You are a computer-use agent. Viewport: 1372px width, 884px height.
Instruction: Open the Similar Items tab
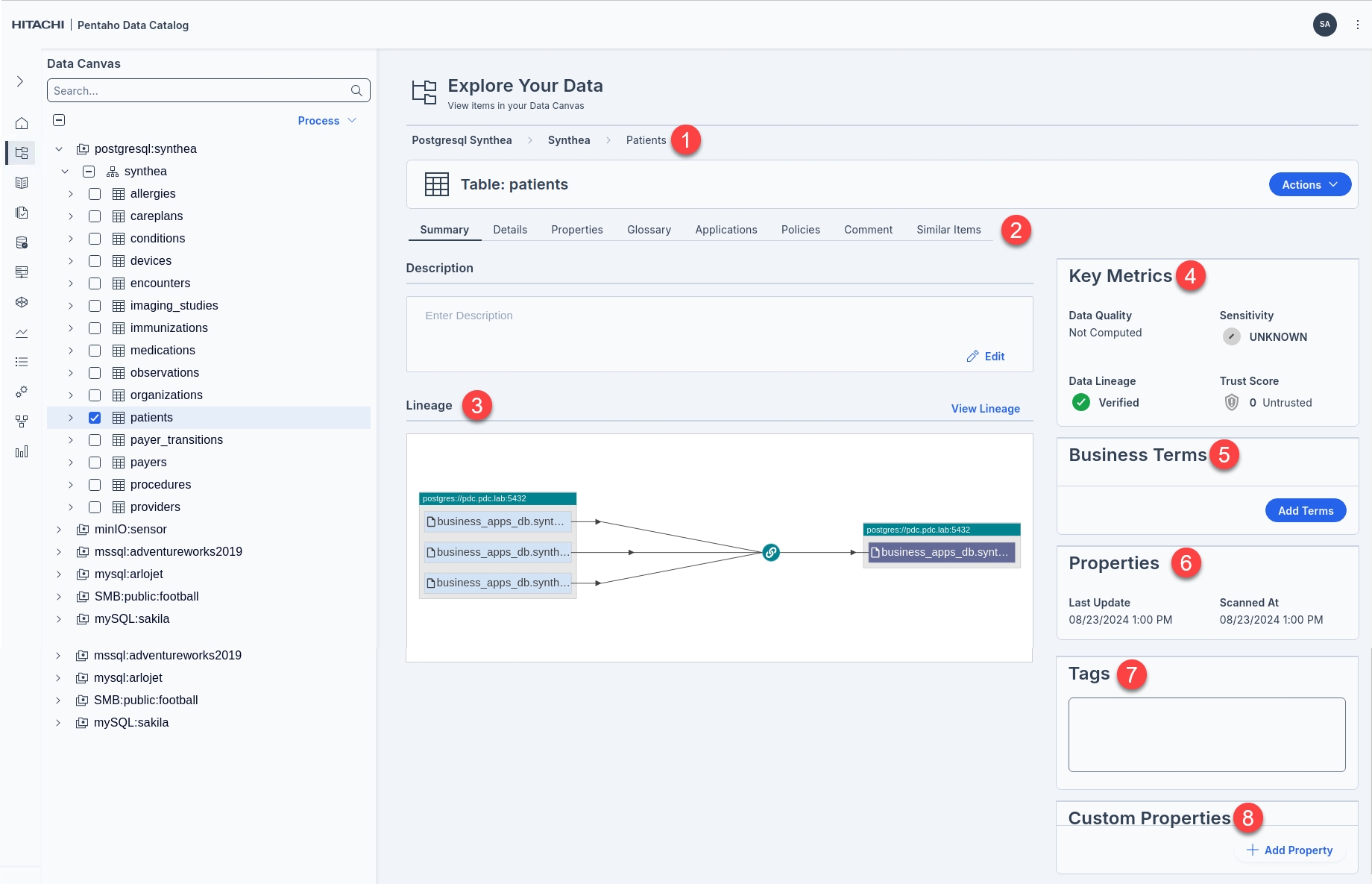[x=948, y=230]
